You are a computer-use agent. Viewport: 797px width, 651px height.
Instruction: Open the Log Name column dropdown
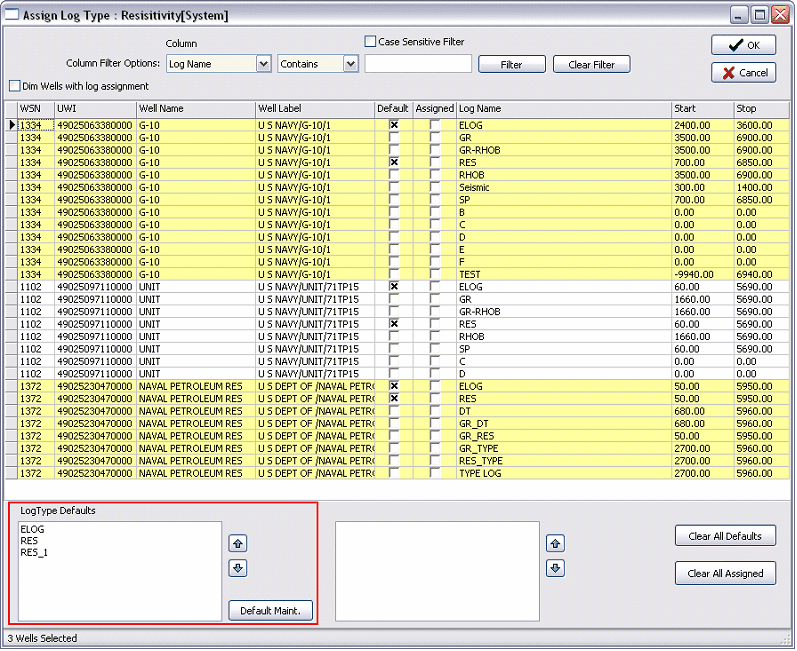click(x=263, y=64)
